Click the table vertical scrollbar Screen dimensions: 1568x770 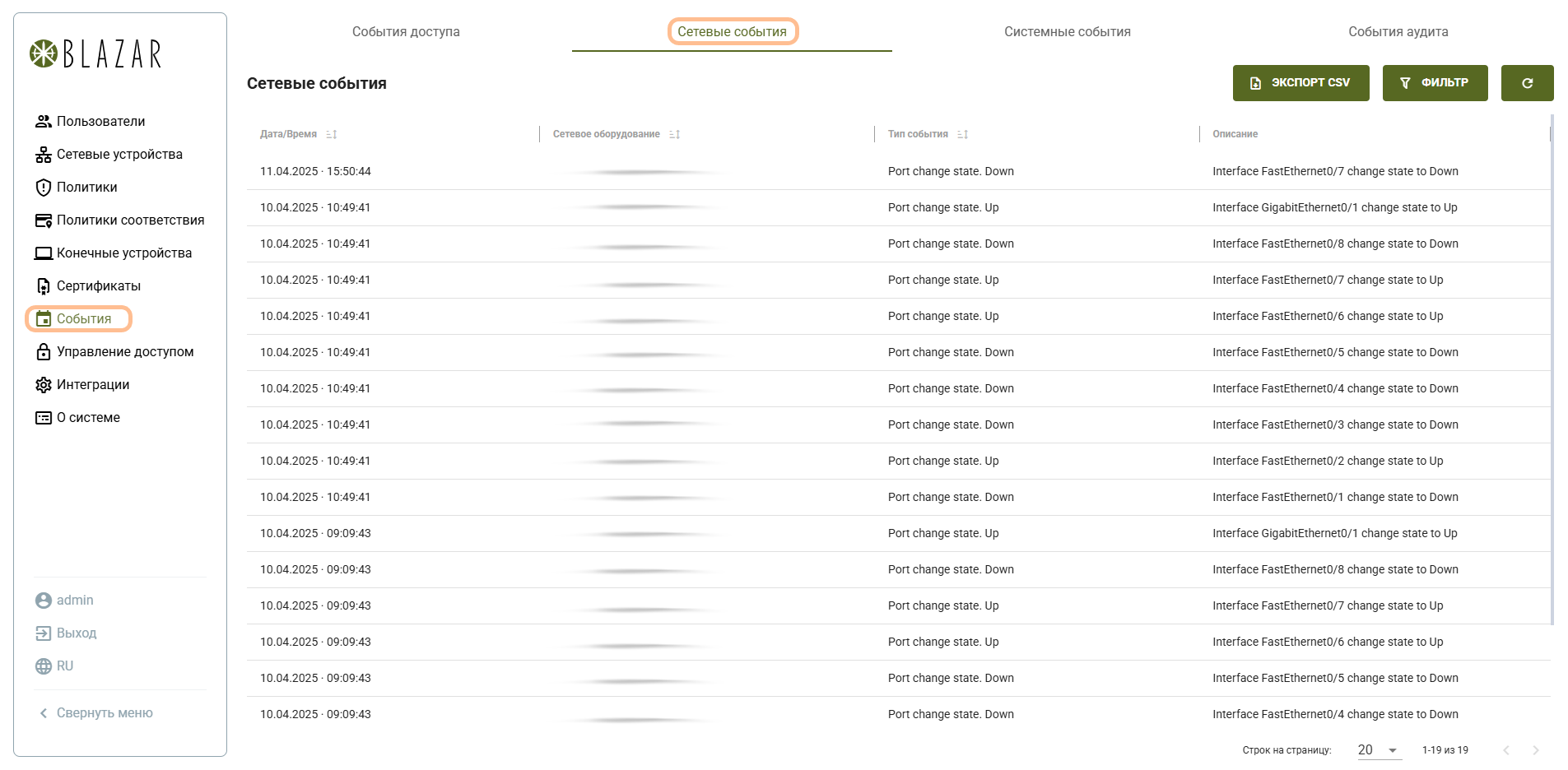pyautogui.click(x=1552, y=370)
